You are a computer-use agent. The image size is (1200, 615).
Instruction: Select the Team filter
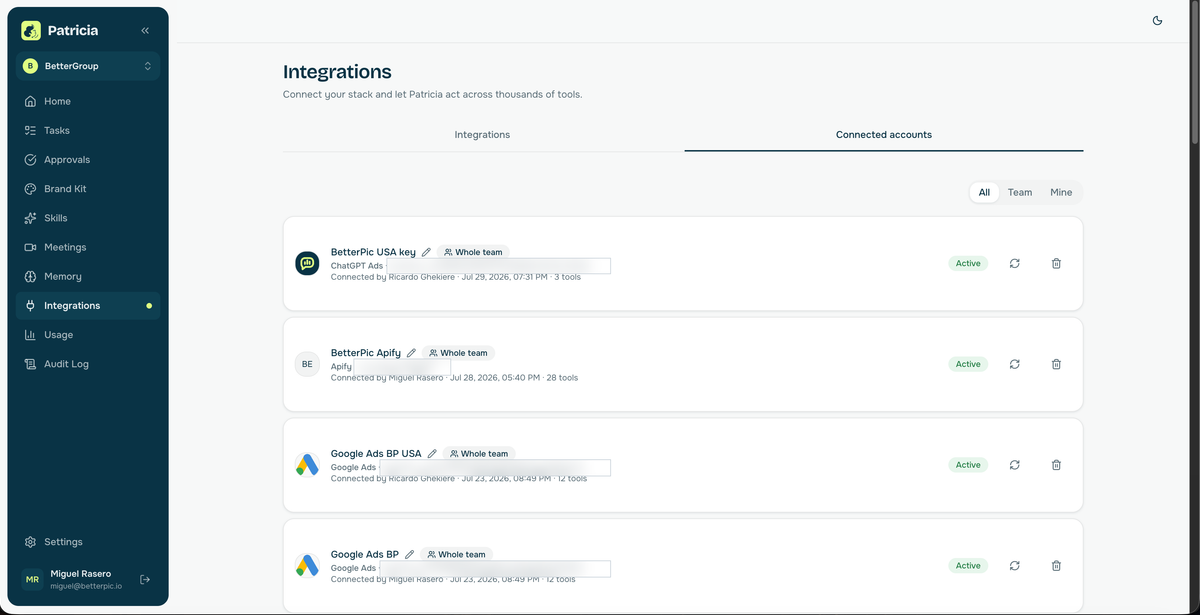1020,192
